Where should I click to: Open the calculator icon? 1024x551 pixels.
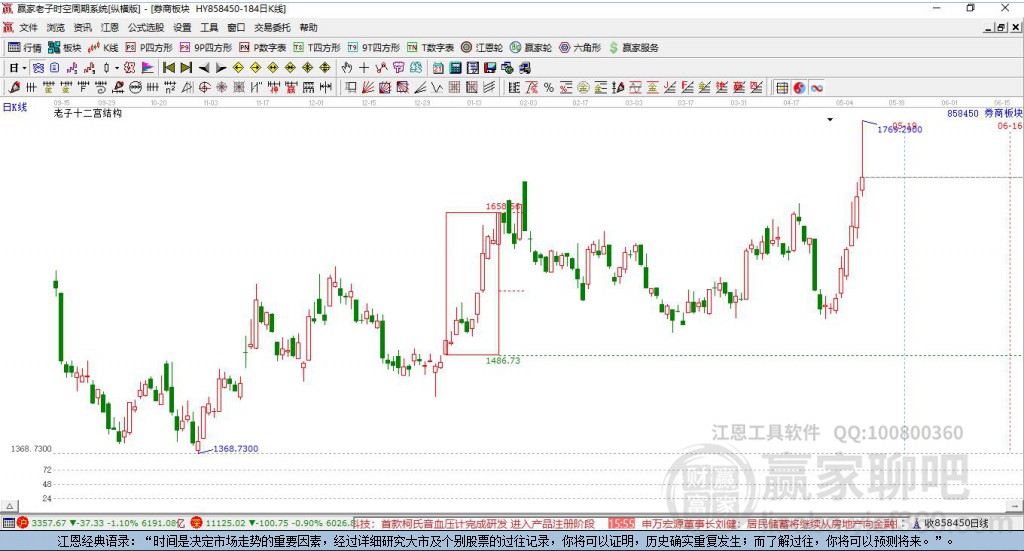click(x=455, y=68)
